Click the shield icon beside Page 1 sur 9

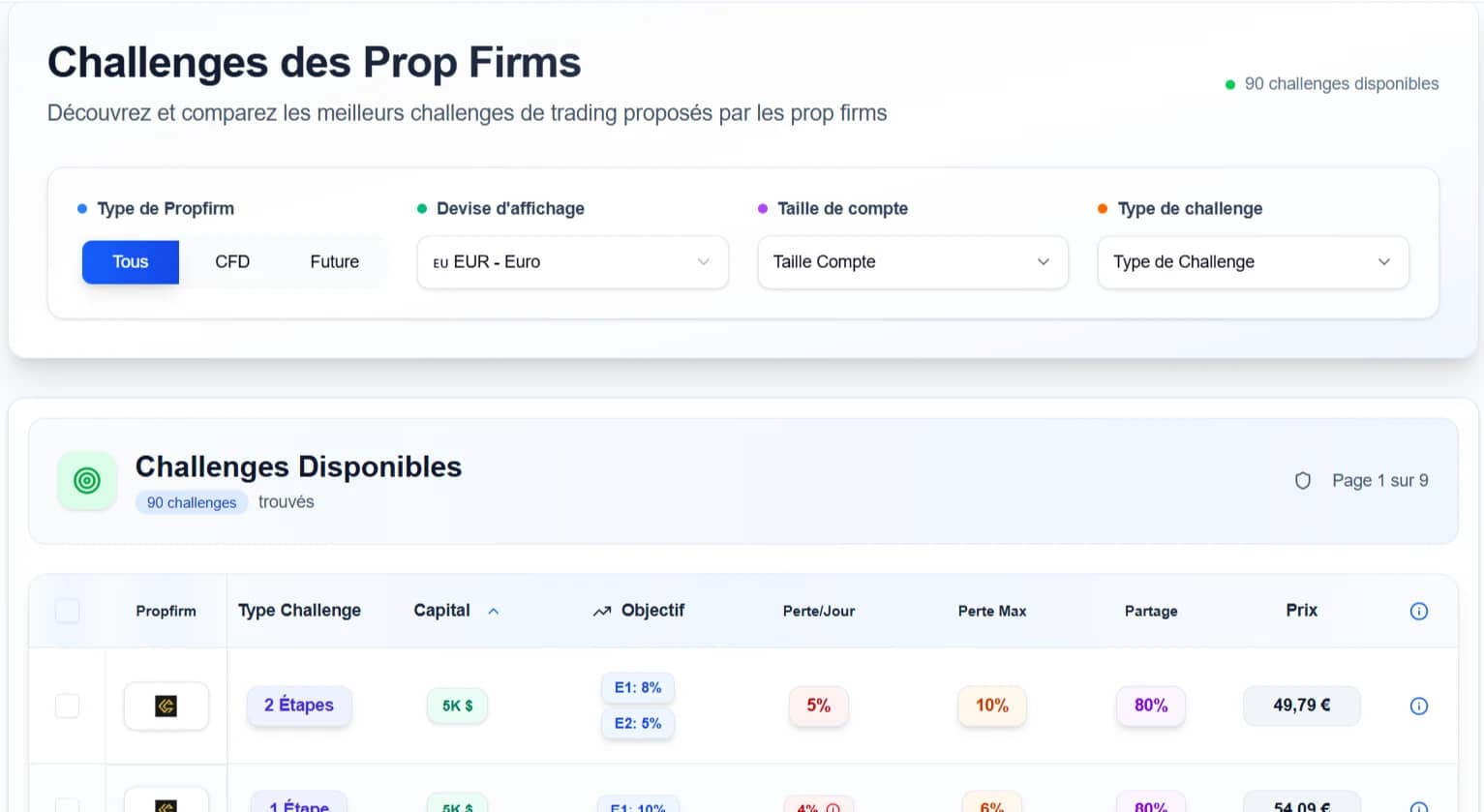click(1302, 480)
